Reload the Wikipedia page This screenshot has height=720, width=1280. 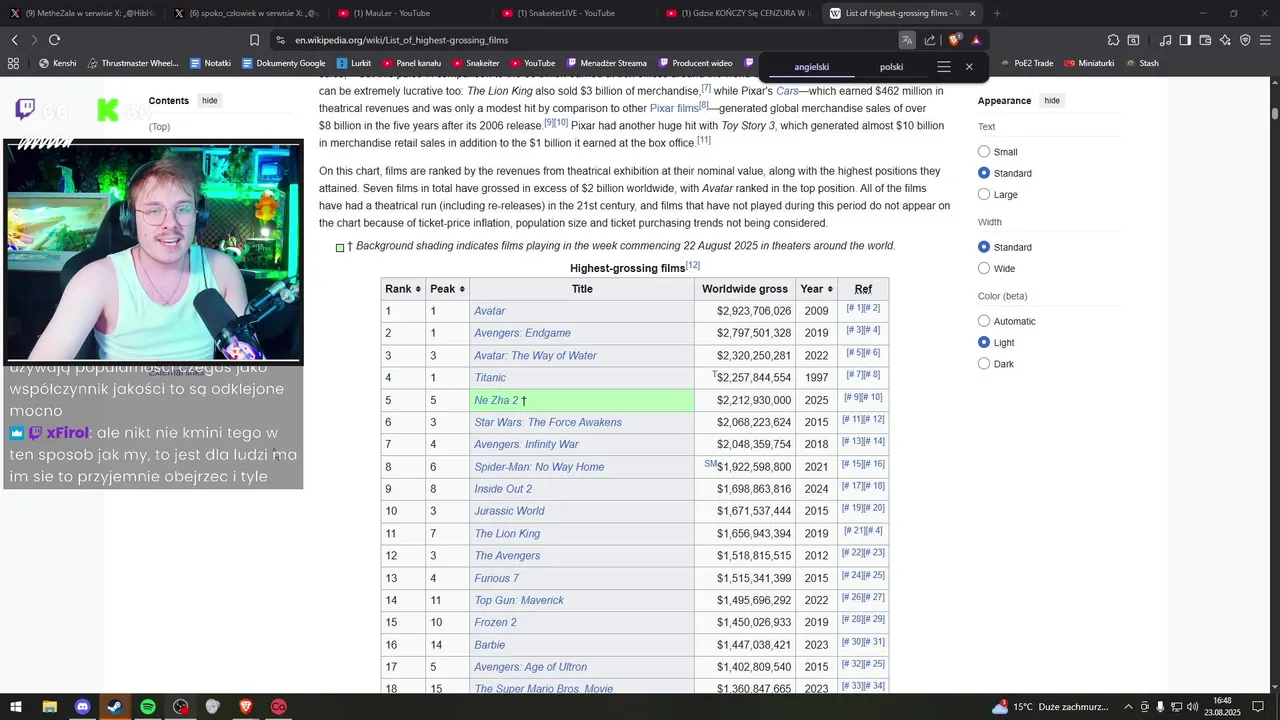click(54, 40)
